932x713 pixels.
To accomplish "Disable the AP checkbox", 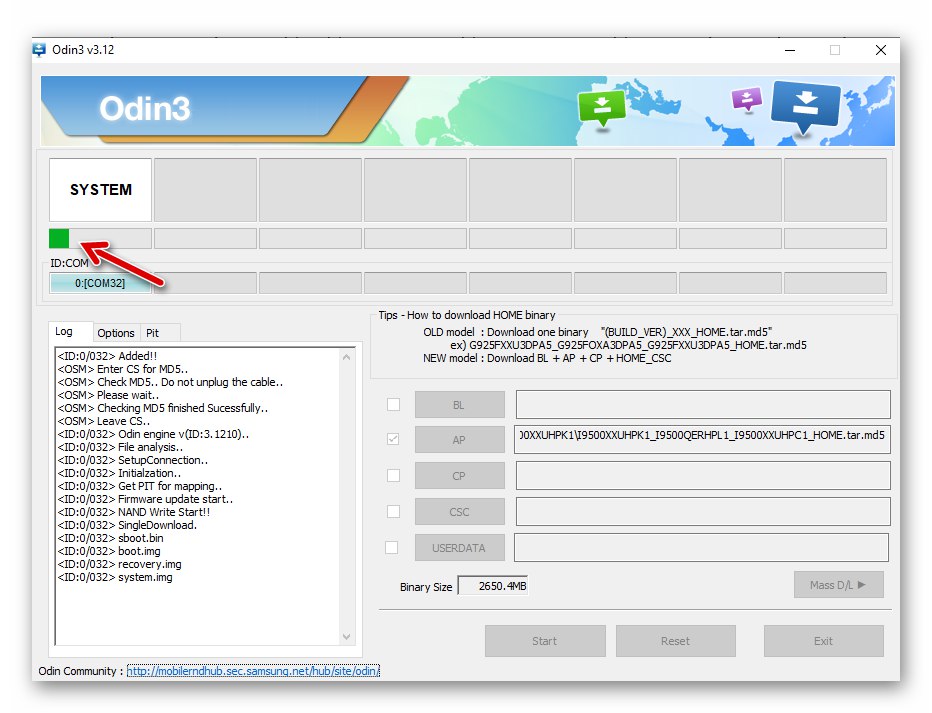I will point(393,439).
